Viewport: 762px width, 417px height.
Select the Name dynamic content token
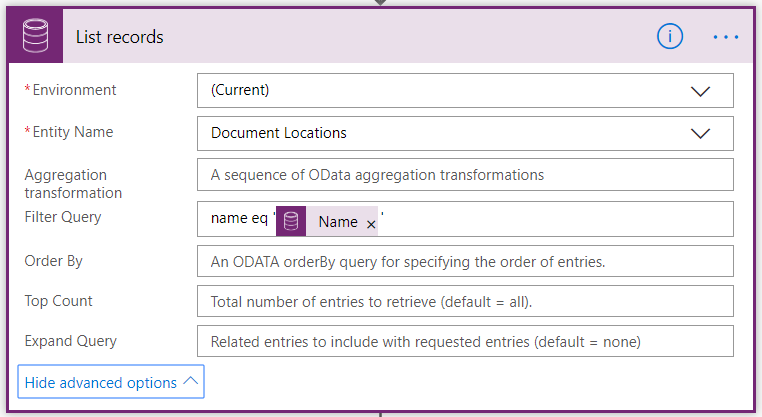[327, 221]
